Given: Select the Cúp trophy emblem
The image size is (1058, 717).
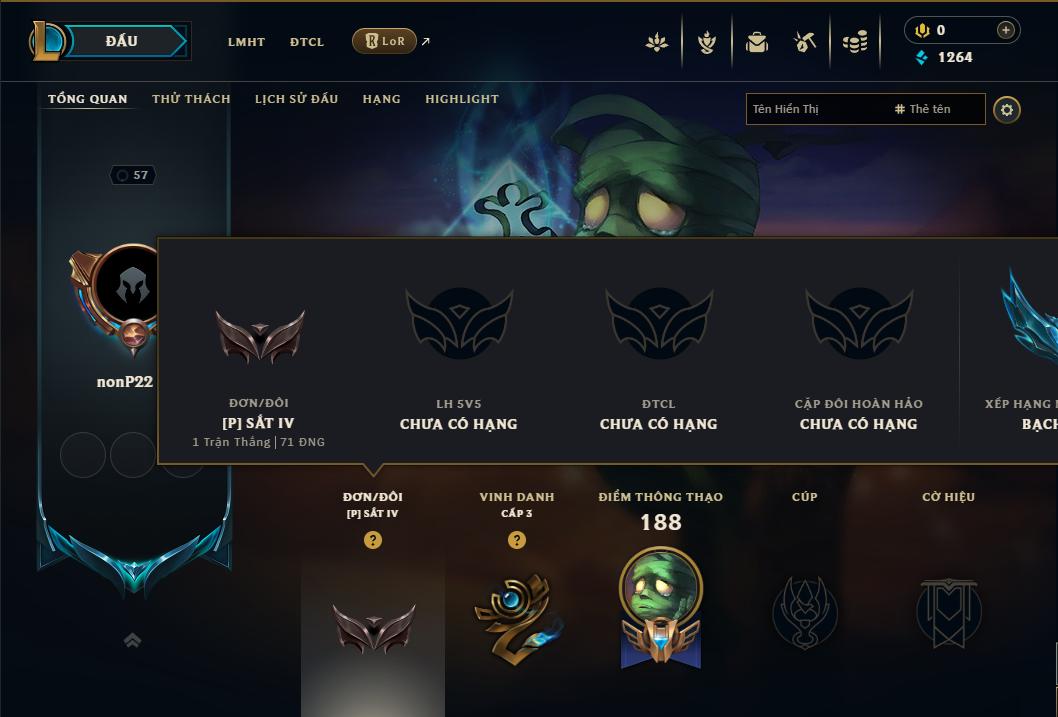Looking at the screenshot, I should (804, 612).
